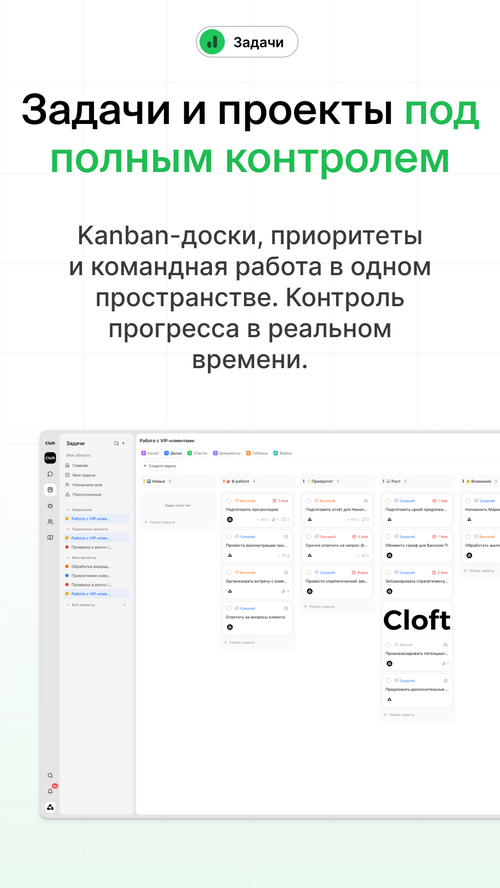This screenshot has width=500, height=888.
Task: Click attachment icon on Организовать встречу card
Action: 285,591
